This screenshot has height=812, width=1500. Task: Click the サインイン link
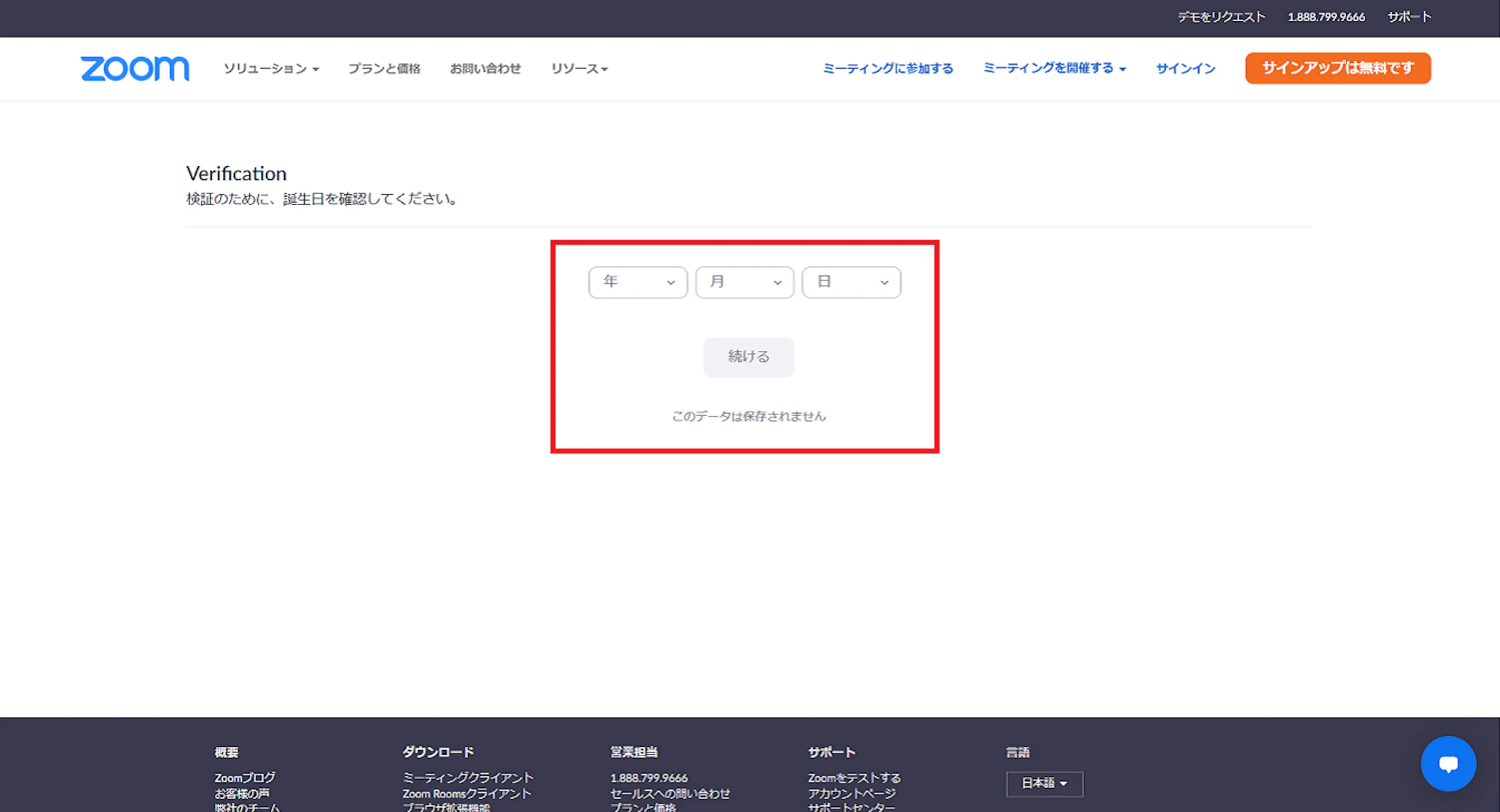[1185, 68]
